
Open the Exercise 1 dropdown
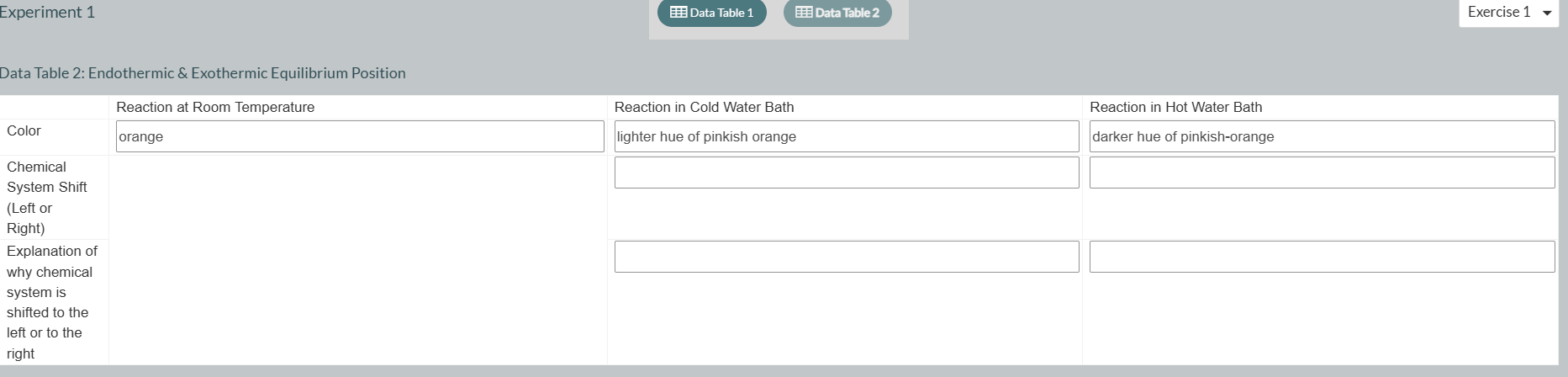1509,13
